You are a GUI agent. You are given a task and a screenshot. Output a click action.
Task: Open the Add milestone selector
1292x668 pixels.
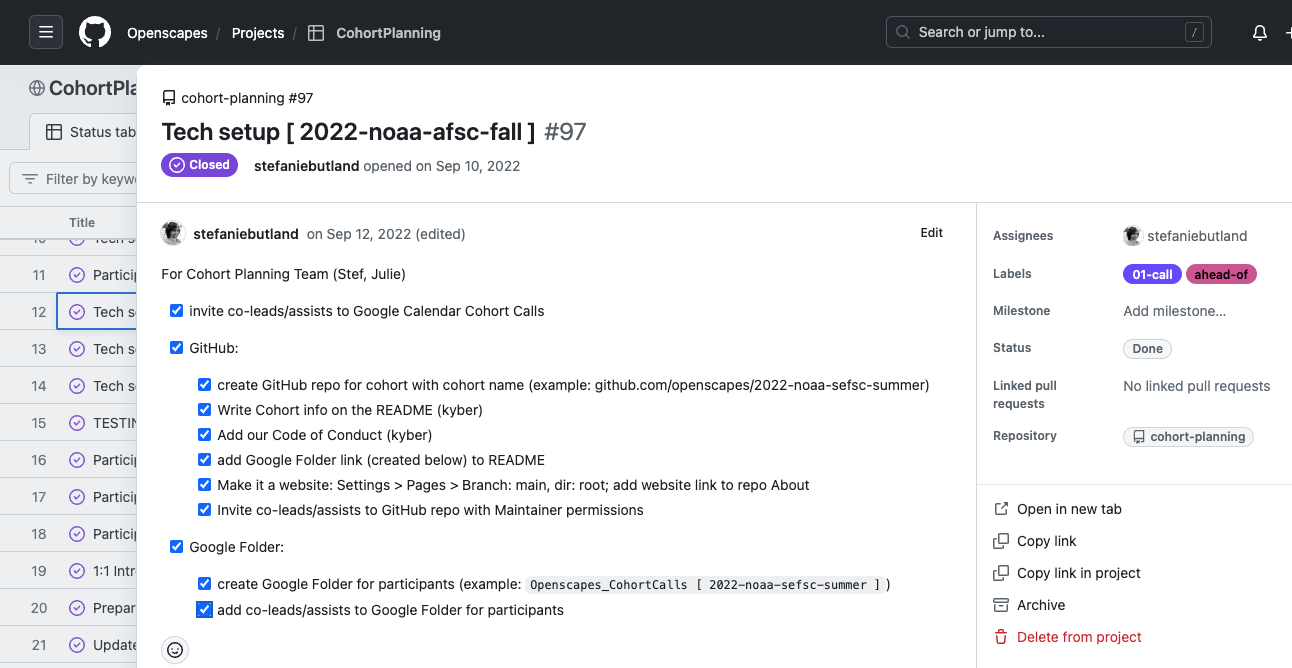[1174, 311]
